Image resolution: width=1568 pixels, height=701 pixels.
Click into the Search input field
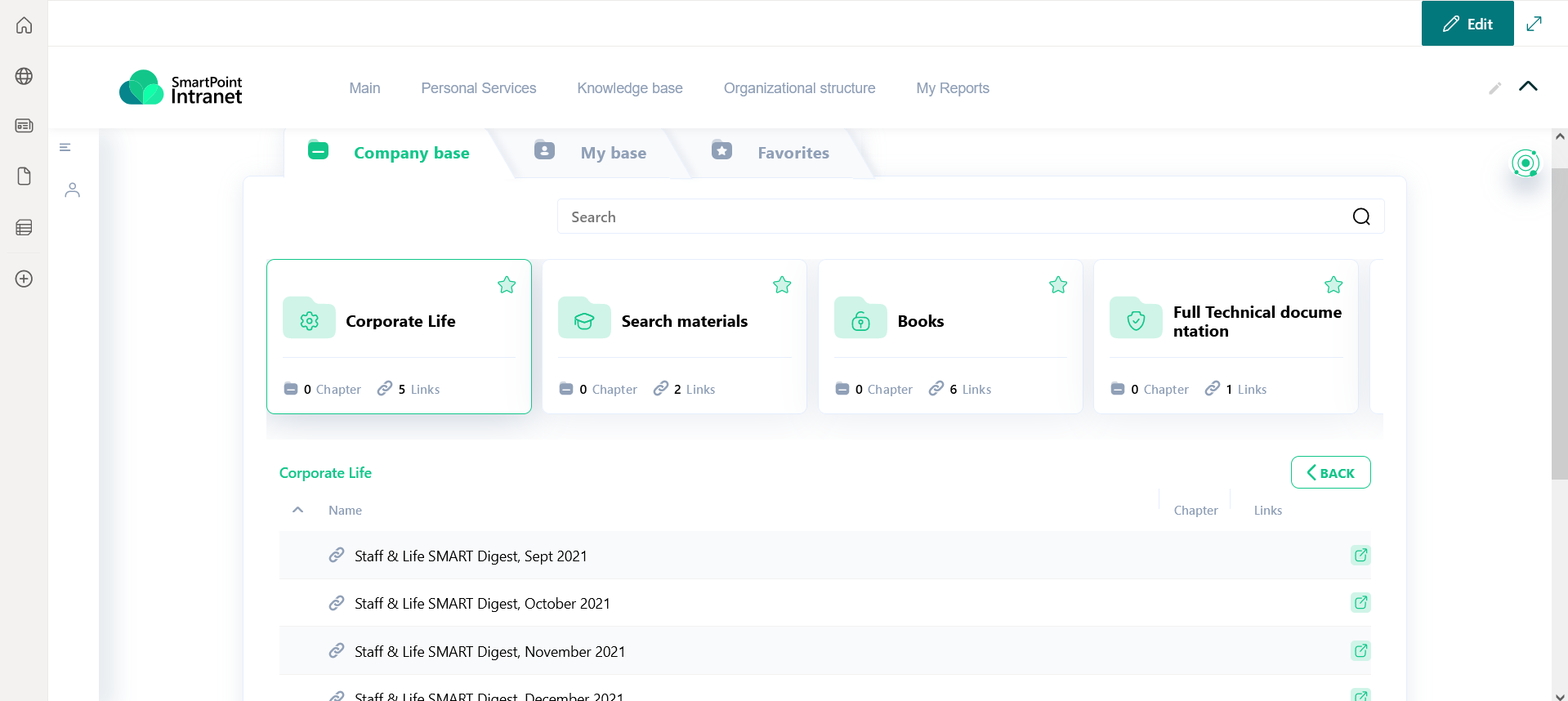pyautogui.click(x=948, y=217)
